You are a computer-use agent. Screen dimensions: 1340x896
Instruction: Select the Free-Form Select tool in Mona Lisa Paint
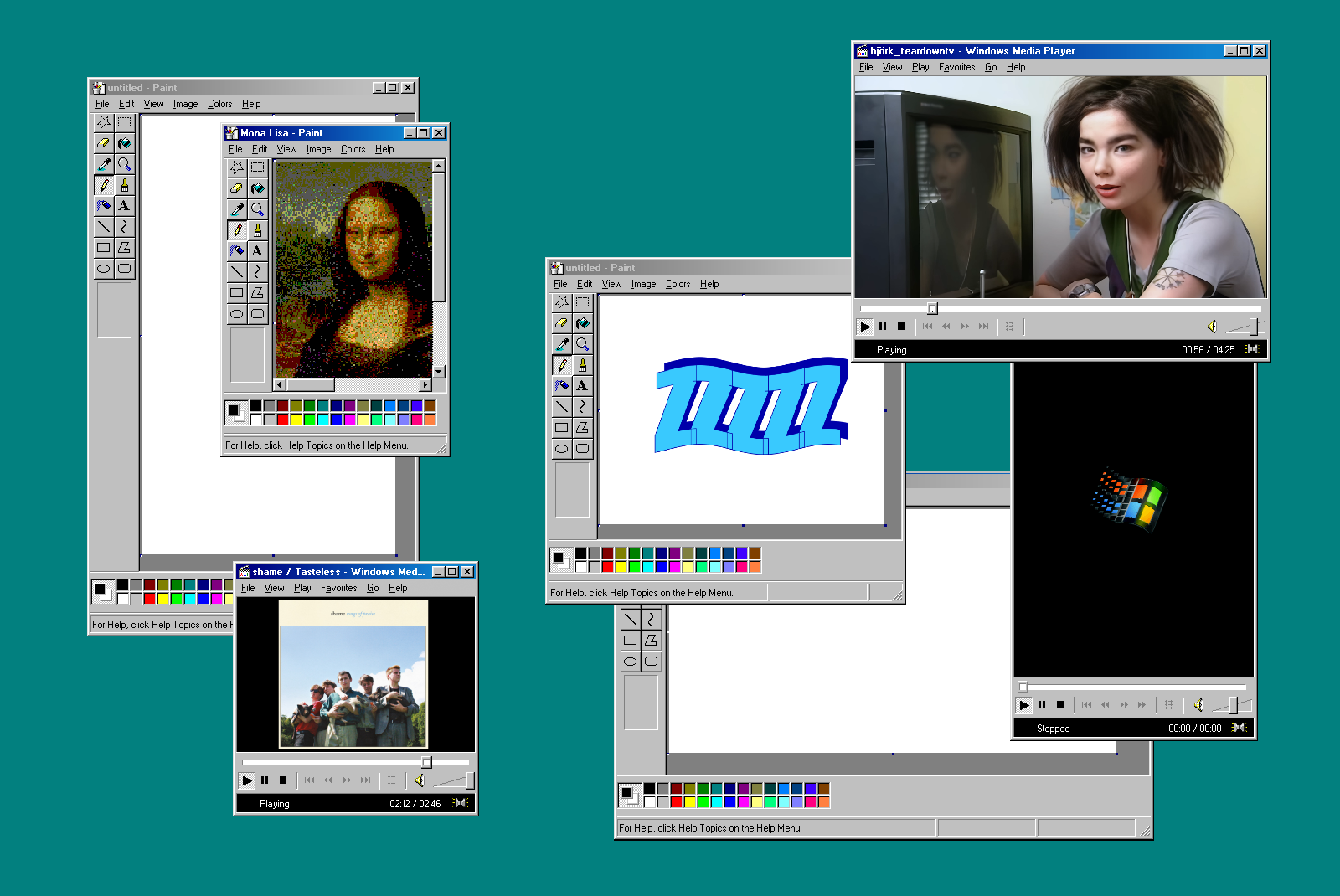coord(237,167)
